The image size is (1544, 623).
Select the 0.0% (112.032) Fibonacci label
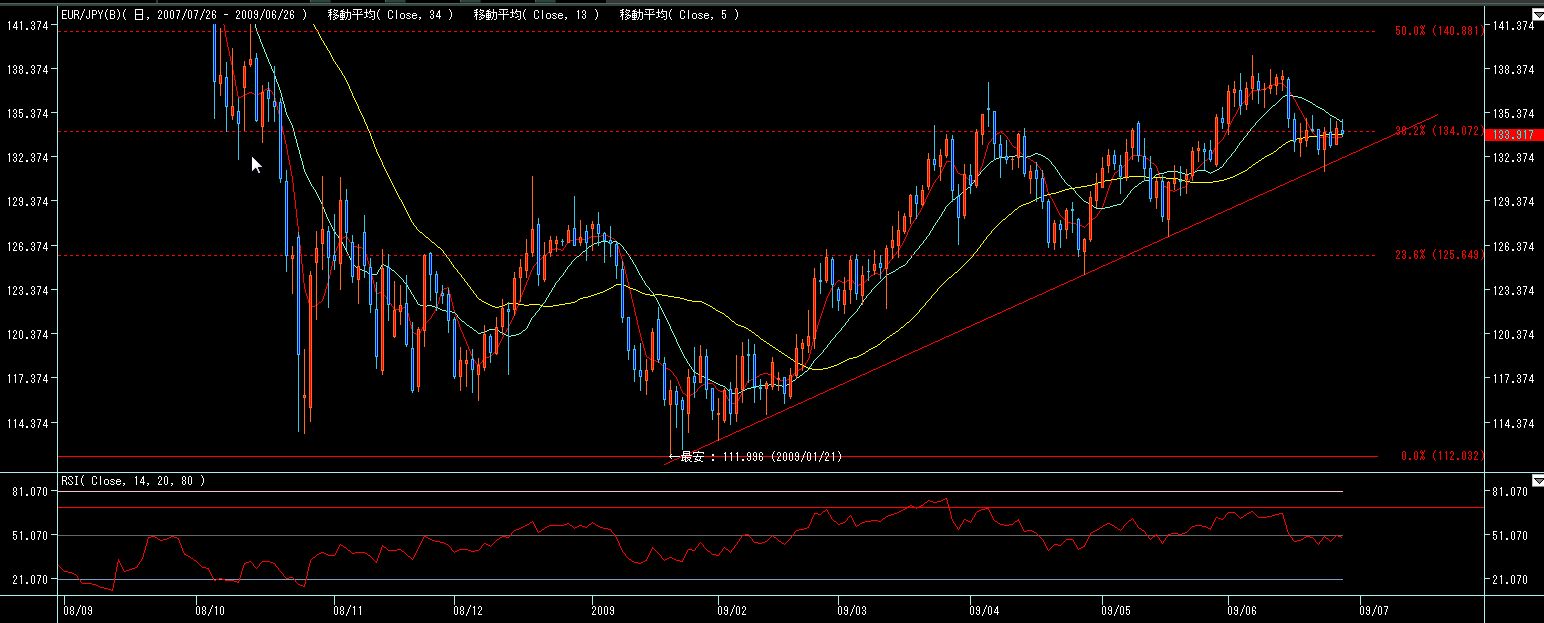[x=1442, y=456]
